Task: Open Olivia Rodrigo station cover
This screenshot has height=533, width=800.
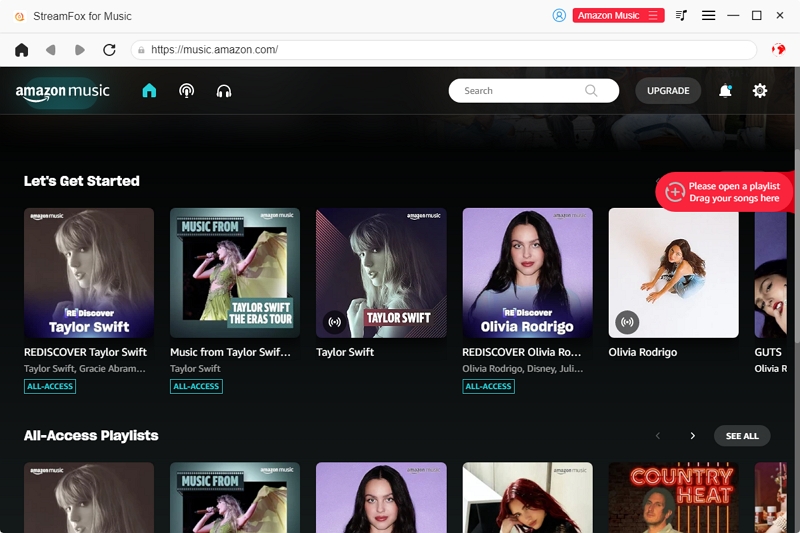Action: (673, 272)
